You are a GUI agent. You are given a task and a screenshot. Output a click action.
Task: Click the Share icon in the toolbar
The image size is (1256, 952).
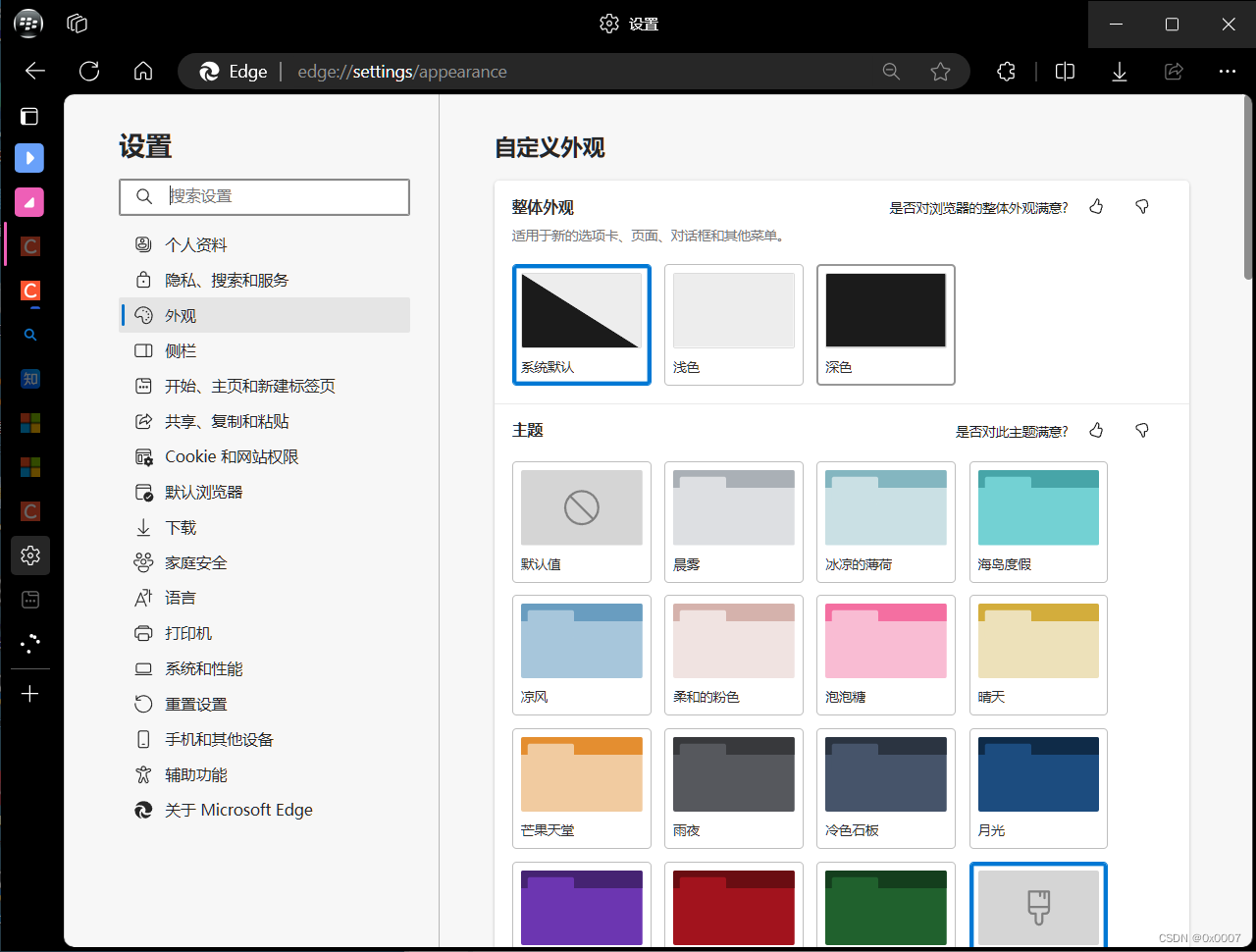1174,71
